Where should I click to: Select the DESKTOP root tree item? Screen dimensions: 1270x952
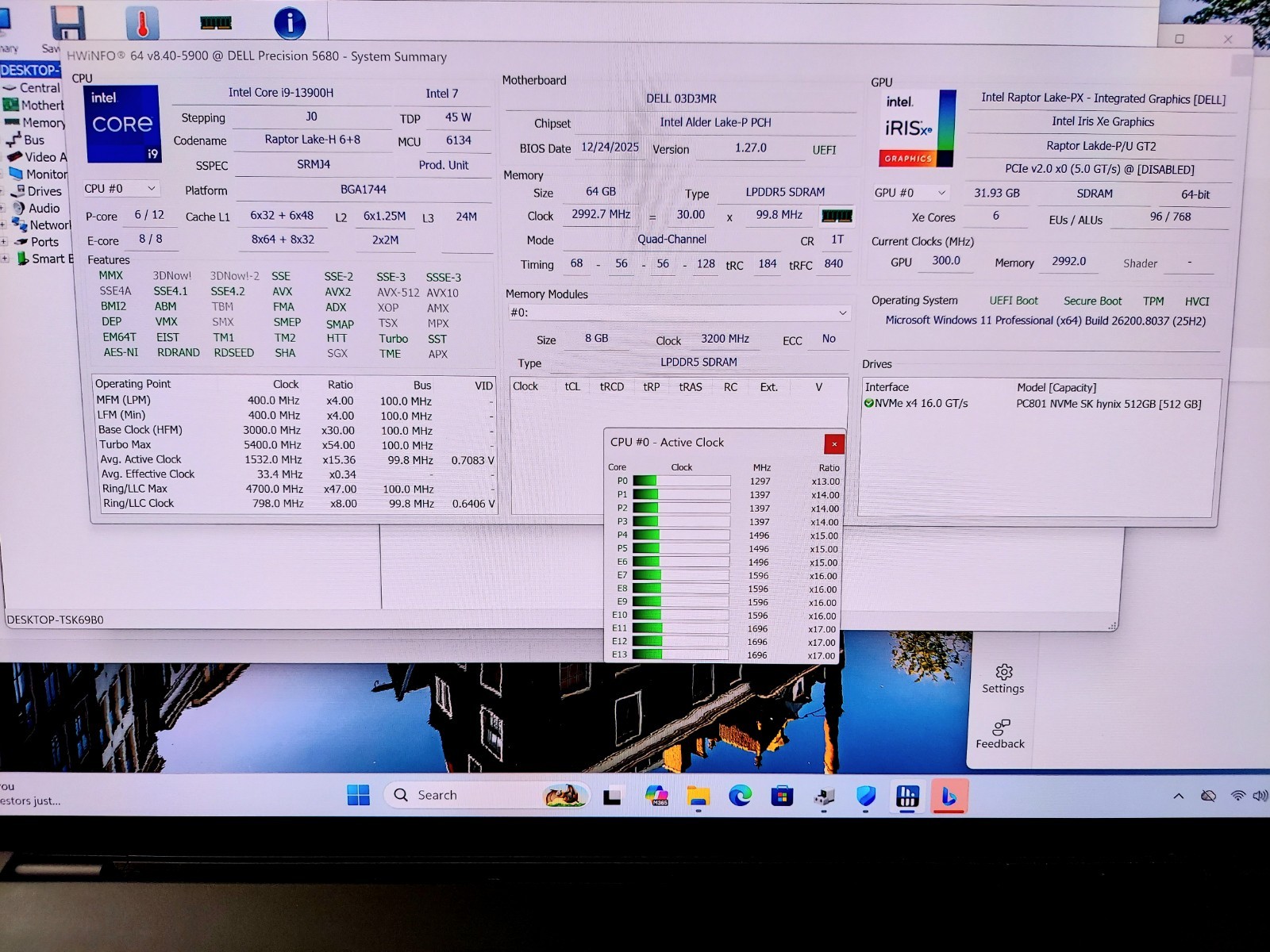click(x=30, y=70)
